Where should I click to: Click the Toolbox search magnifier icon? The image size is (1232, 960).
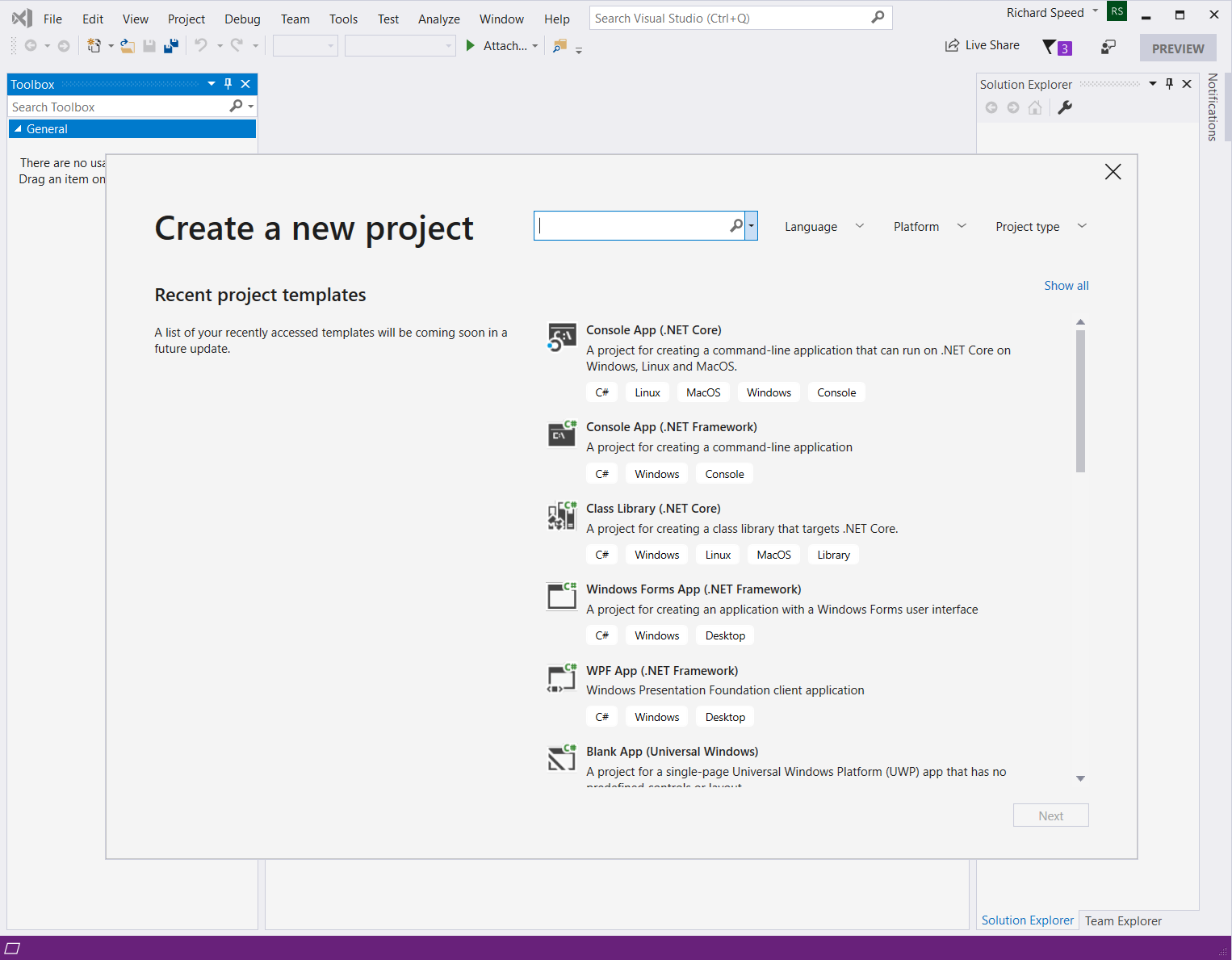[236, 106]
